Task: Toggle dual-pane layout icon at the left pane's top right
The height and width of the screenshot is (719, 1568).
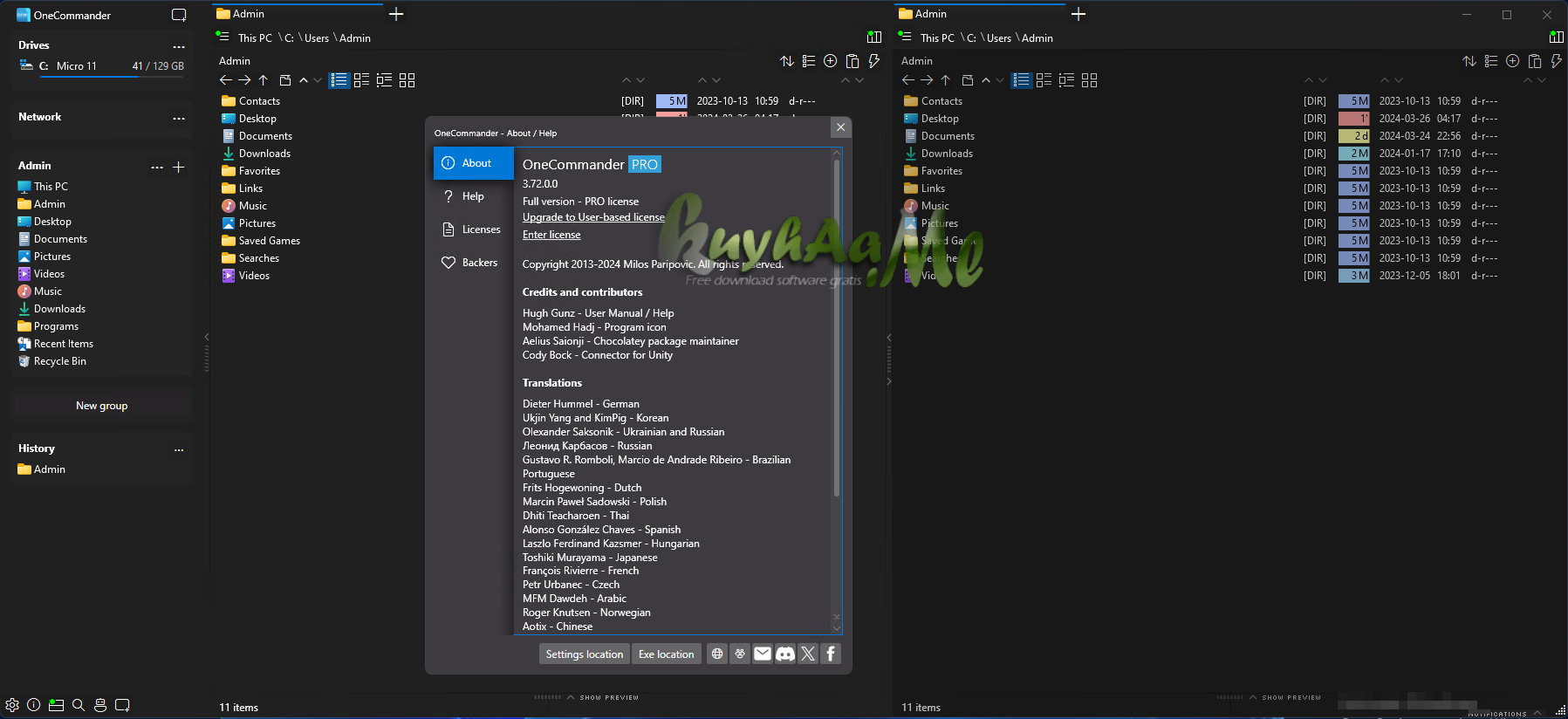Action: tap(874, 38)
